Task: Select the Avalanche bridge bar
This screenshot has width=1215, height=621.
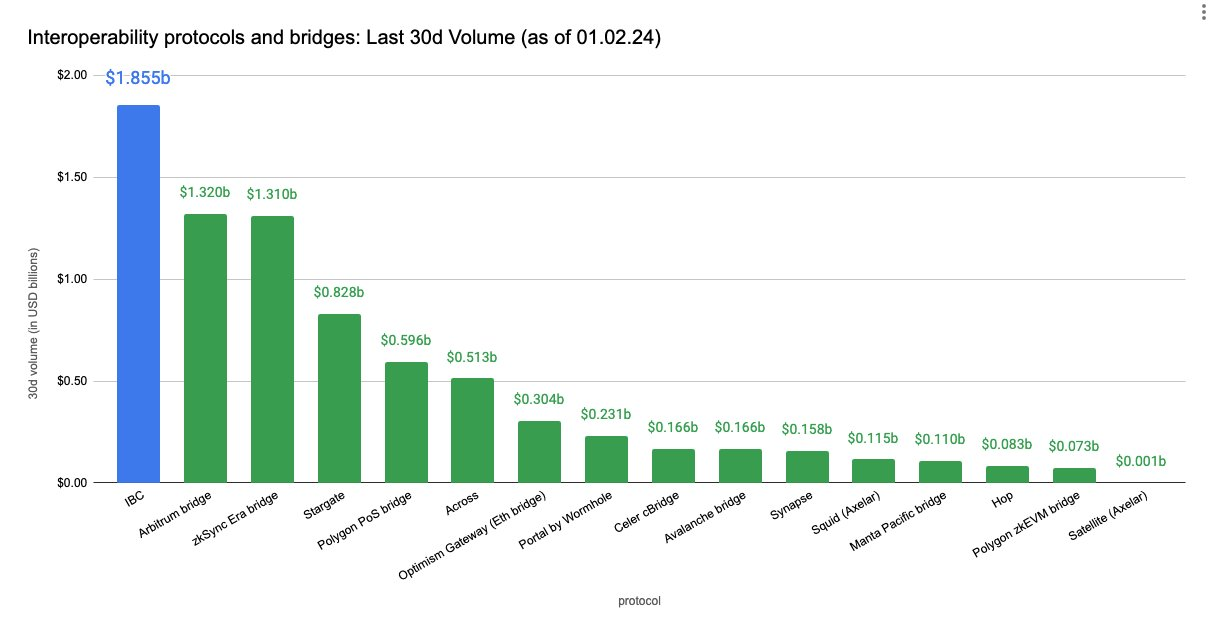Action: tap(740, 466)
